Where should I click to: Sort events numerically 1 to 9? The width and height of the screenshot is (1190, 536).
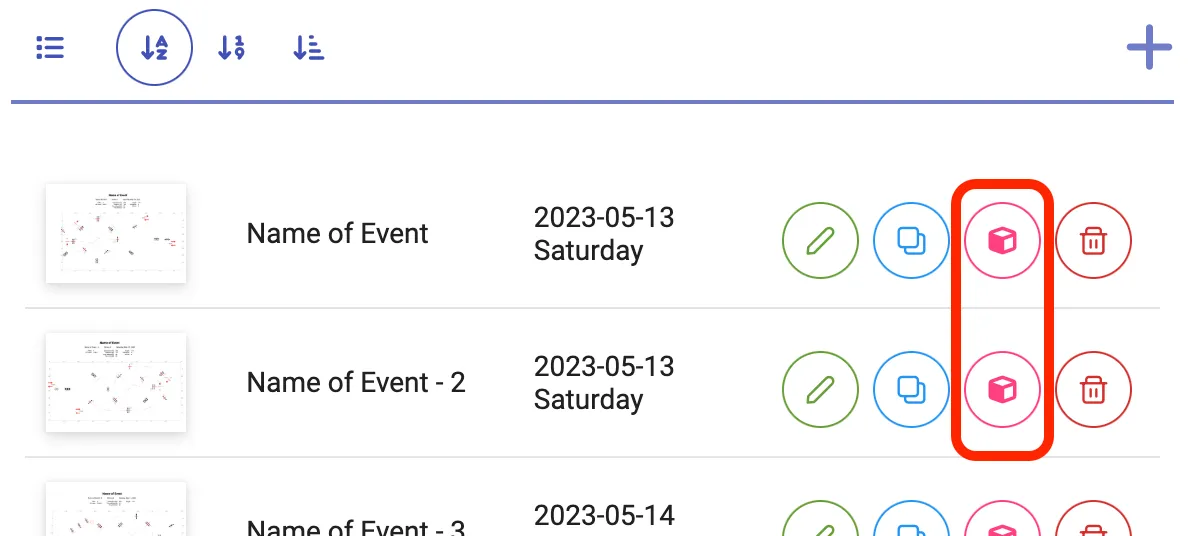click(231, 47)
